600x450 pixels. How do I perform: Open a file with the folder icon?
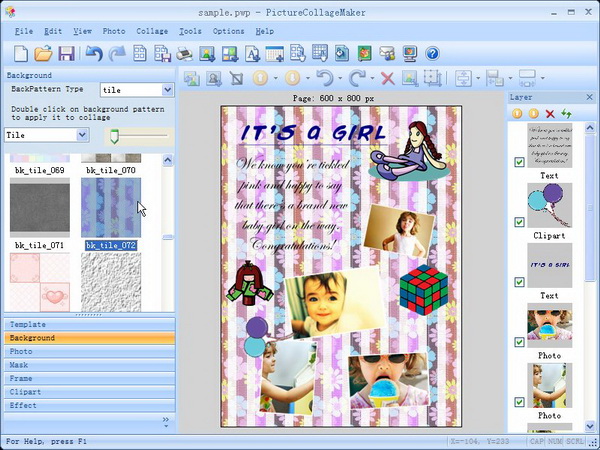[43, 53]
